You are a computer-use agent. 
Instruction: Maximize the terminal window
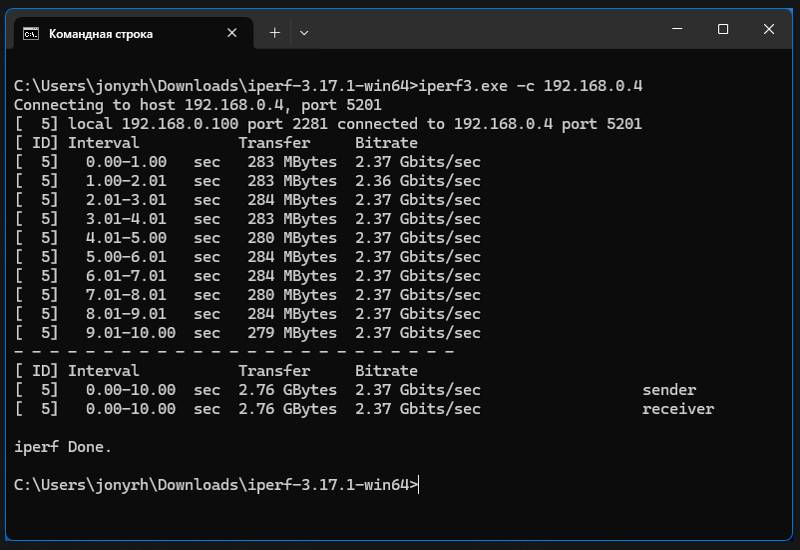point(723,30)
